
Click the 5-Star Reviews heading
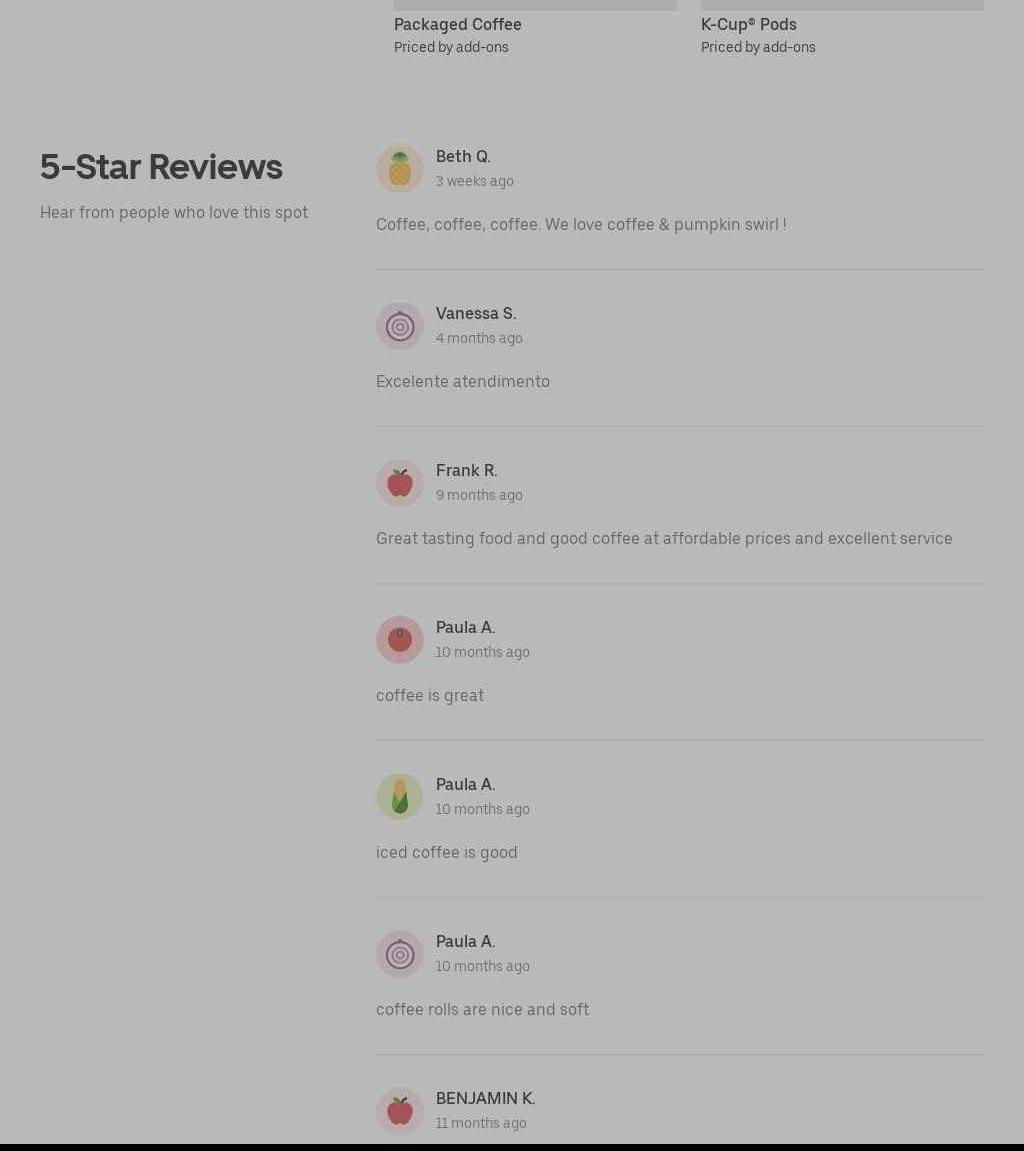point(161,167)
